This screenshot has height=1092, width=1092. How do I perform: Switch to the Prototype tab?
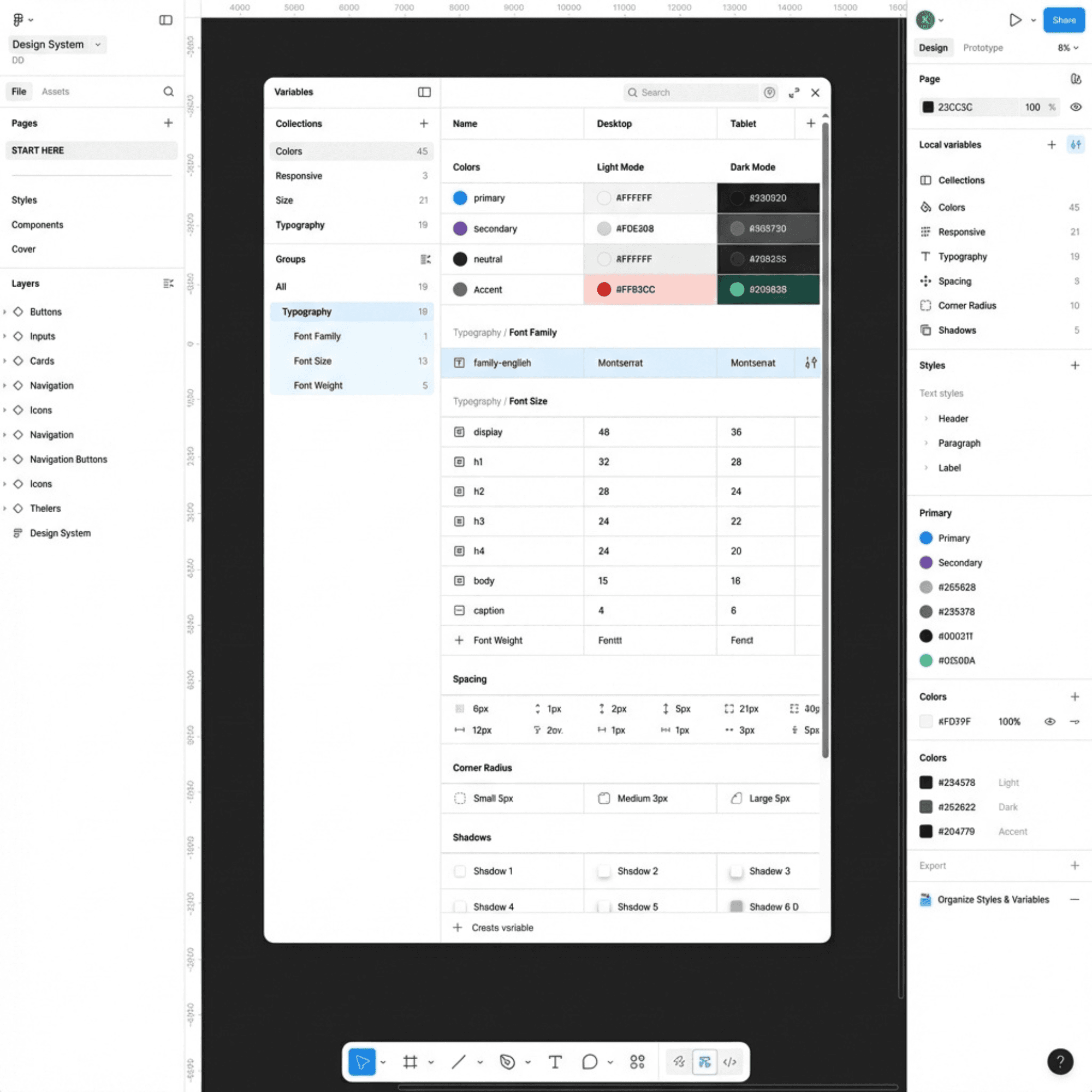[x=982, y=48]
